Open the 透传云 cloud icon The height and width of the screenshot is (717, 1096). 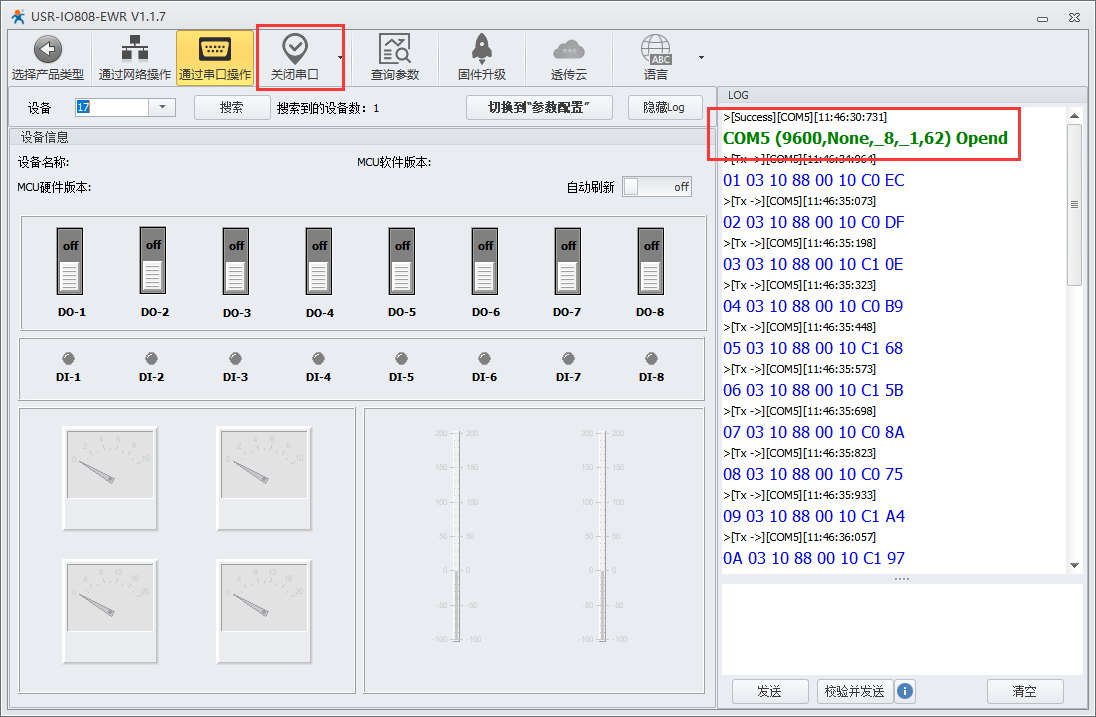[x=568, y=50]
